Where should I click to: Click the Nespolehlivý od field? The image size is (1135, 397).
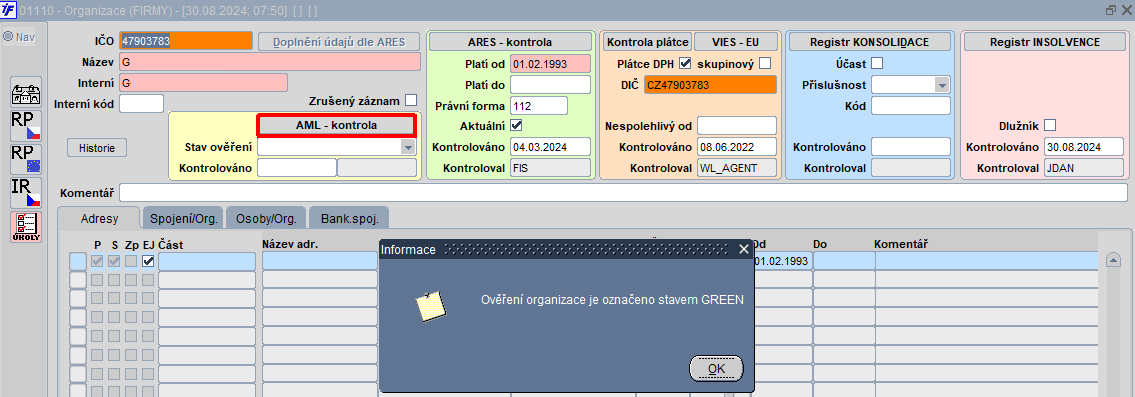pyautogui.click(x=737, y=126)
